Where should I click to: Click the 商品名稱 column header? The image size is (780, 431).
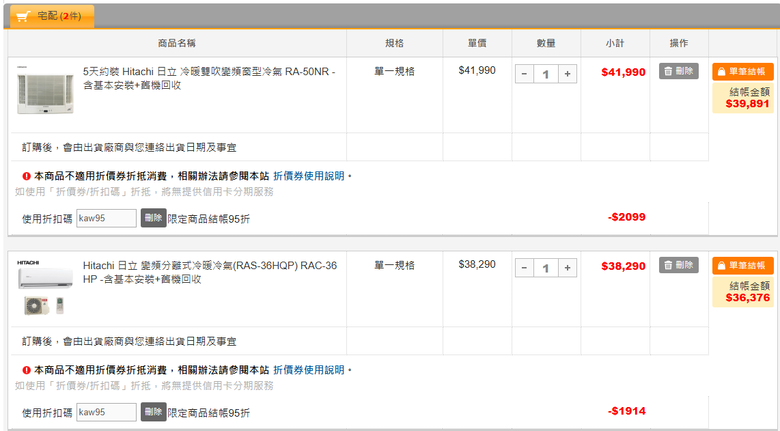coord(177,43)
